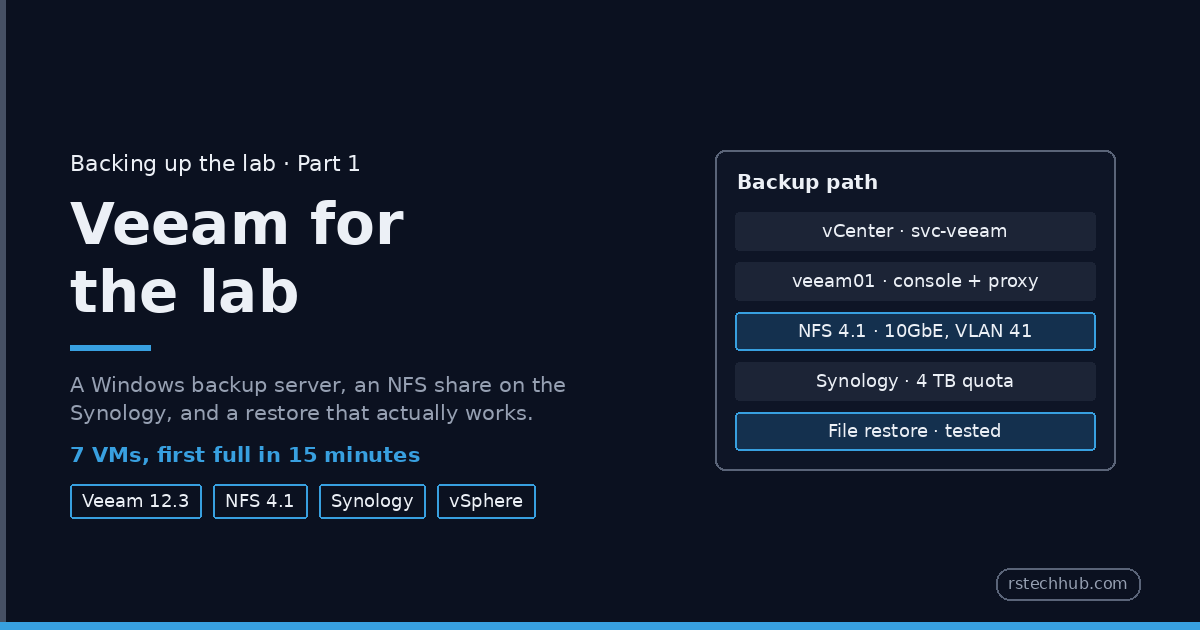Click the NFS 4.1 · 10GbE, VLAN 41 row
This screenshot has height=630, width=1200.
pos(915,331)
